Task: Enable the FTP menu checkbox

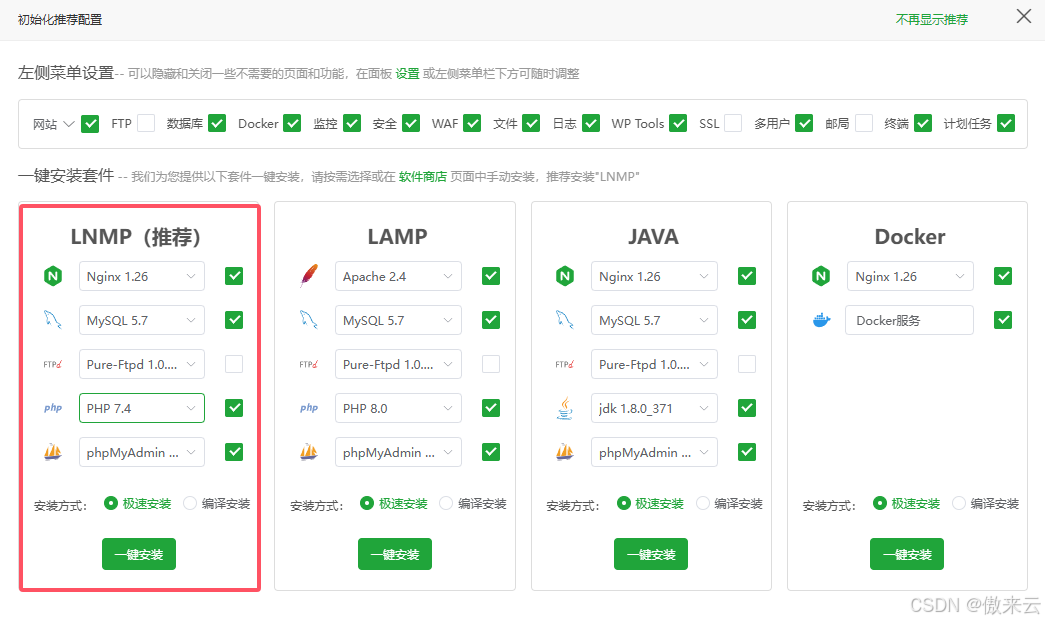Action: click(x=146, y=123)
